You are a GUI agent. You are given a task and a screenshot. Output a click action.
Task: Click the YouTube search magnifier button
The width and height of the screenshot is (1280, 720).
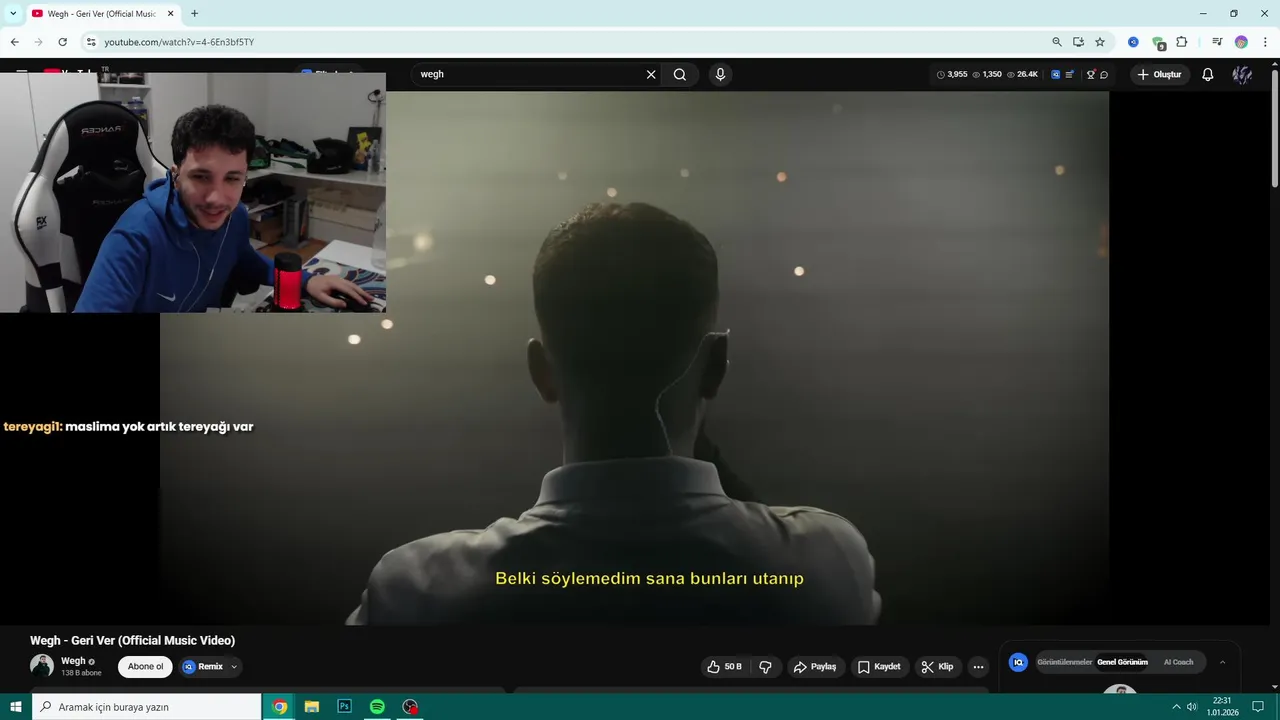(680, 74)
